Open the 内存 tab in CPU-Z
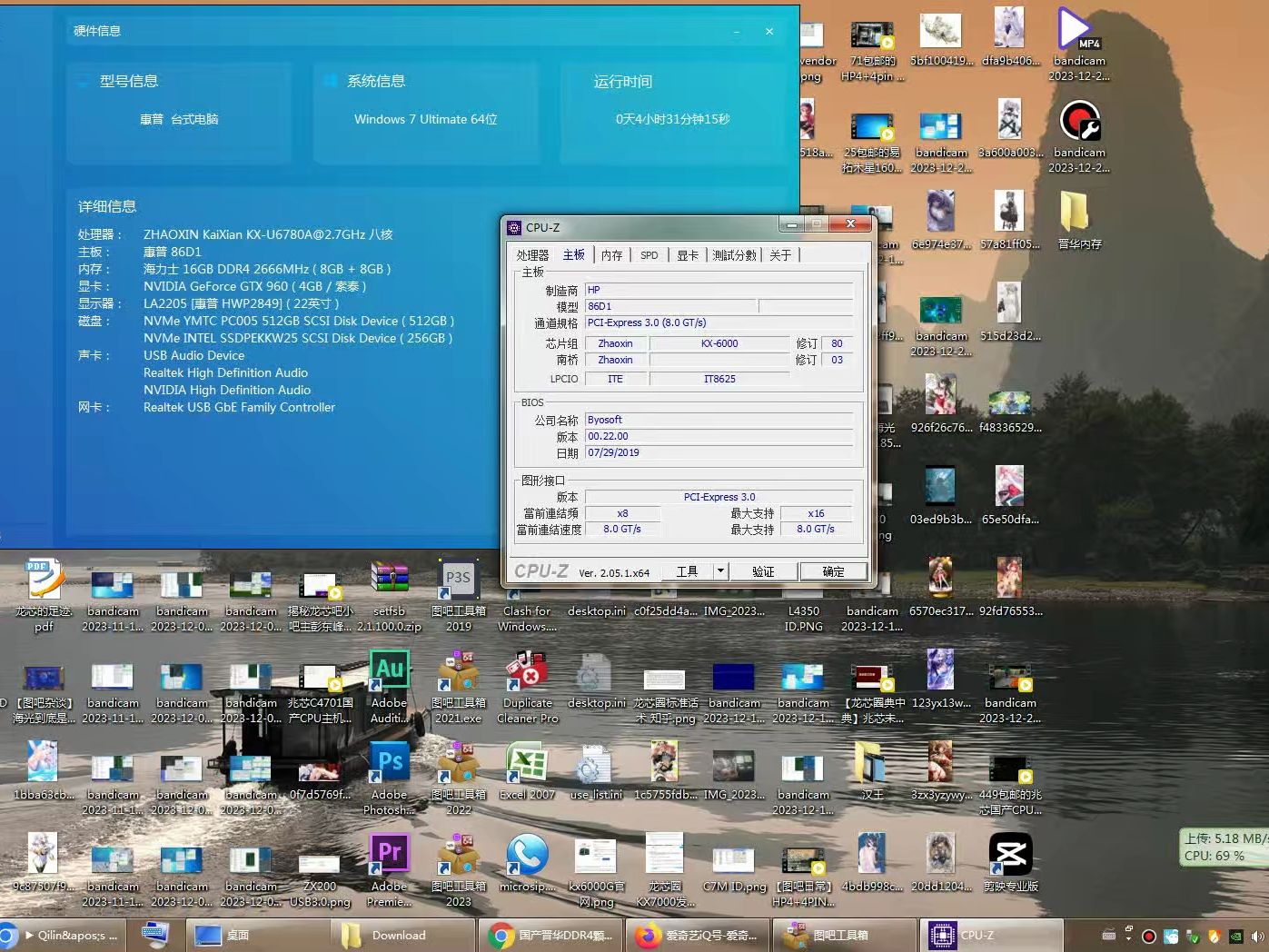 (x=611, y=255)
